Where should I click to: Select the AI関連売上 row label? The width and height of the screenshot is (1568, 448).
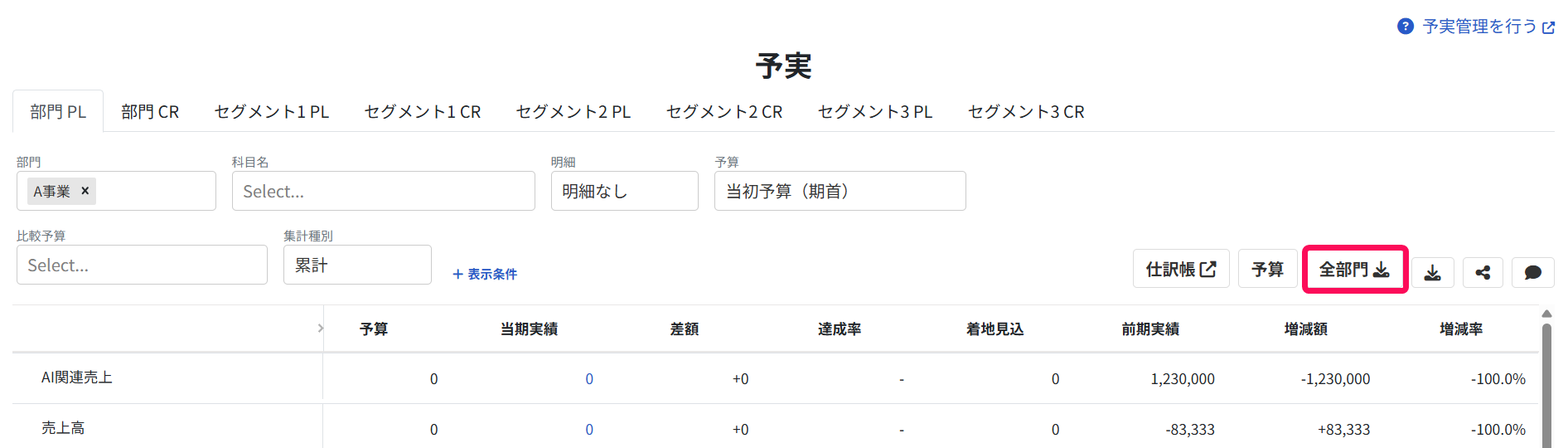click(77, 377)
